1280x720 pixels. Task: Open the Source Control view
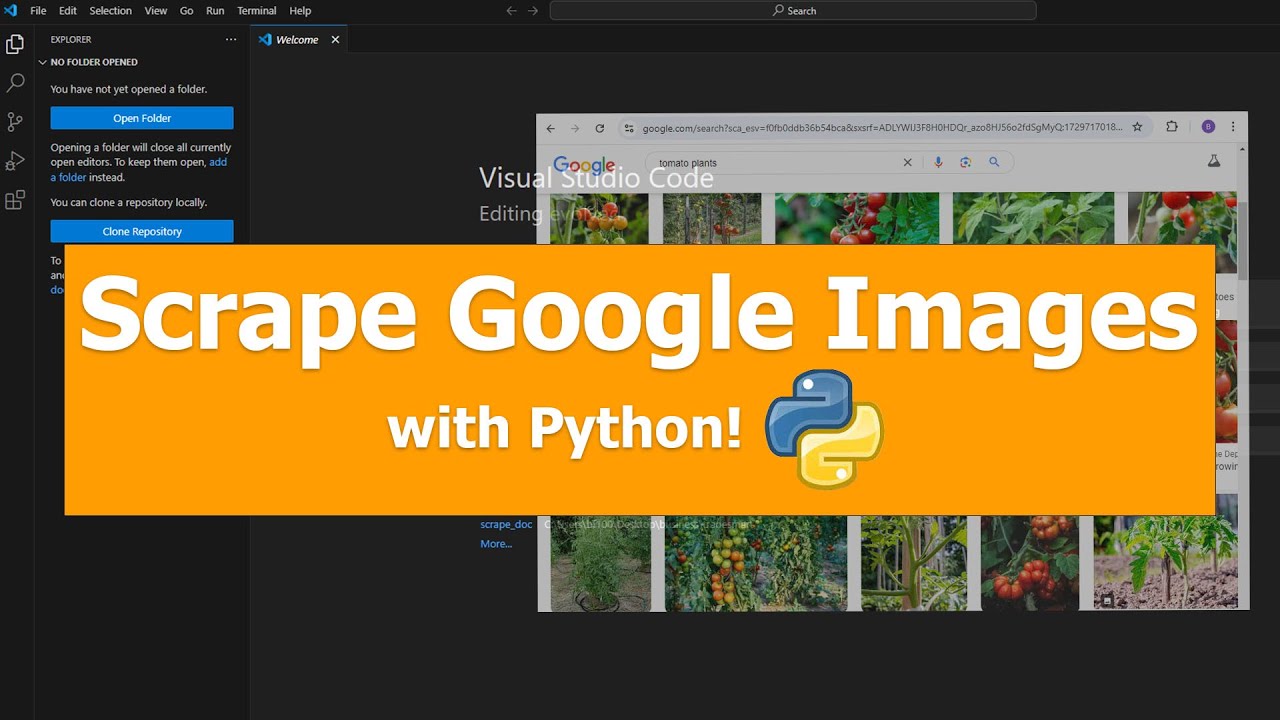click(15, 122)
